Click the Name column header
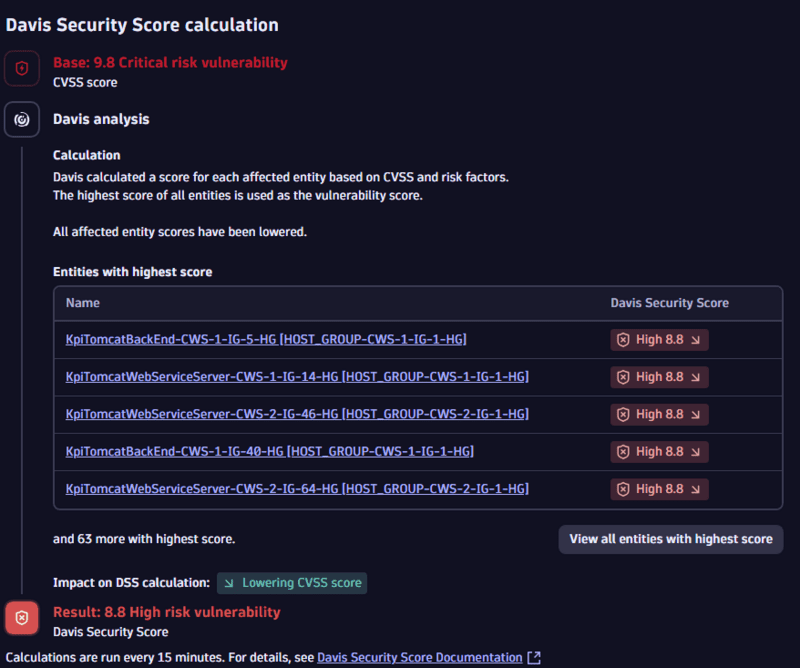 click(x=83, y=303)
